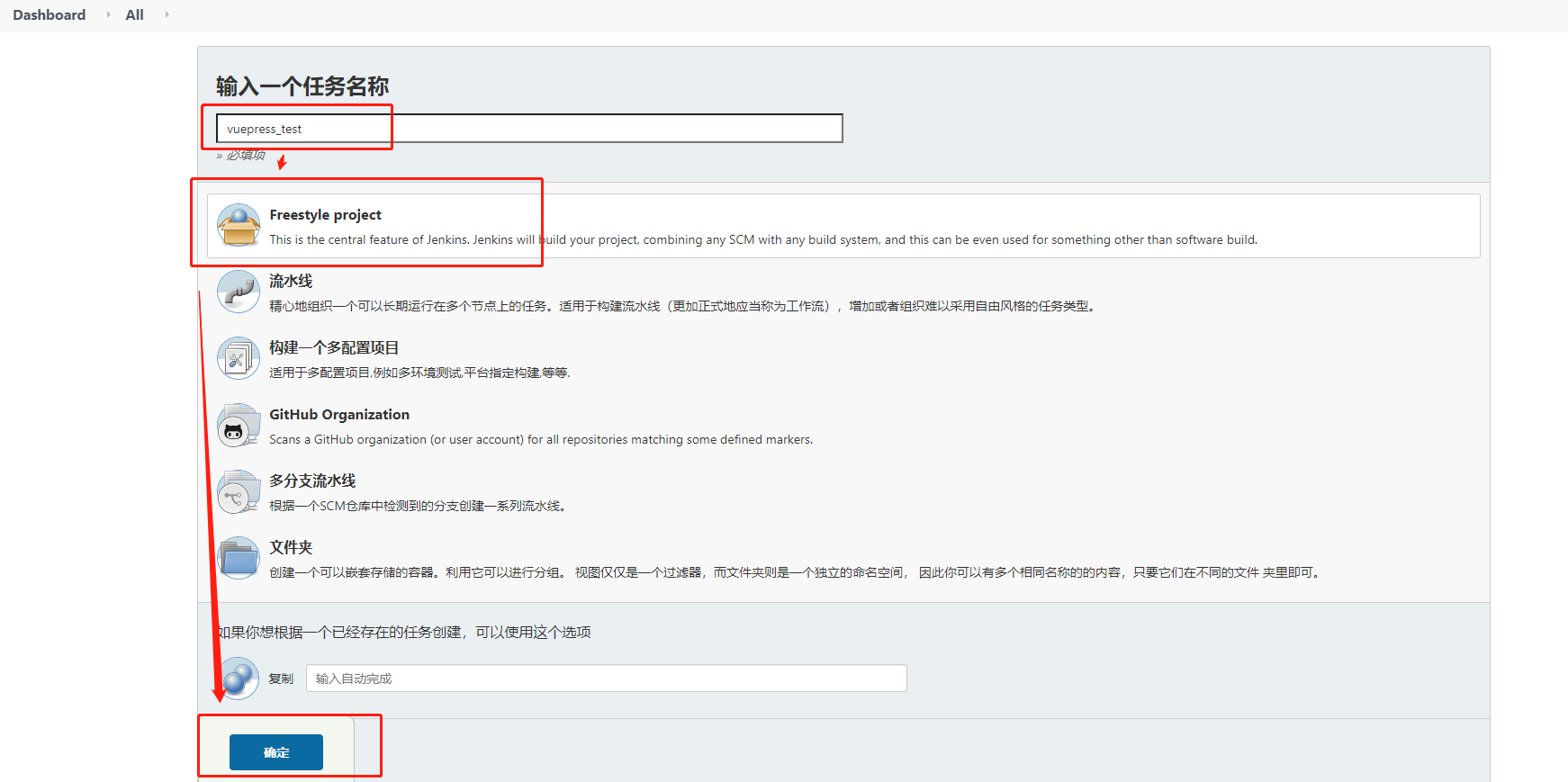Screen dimensions: 1568x782
Task: Click the 流水线 title text
Action: pos(291,282)
